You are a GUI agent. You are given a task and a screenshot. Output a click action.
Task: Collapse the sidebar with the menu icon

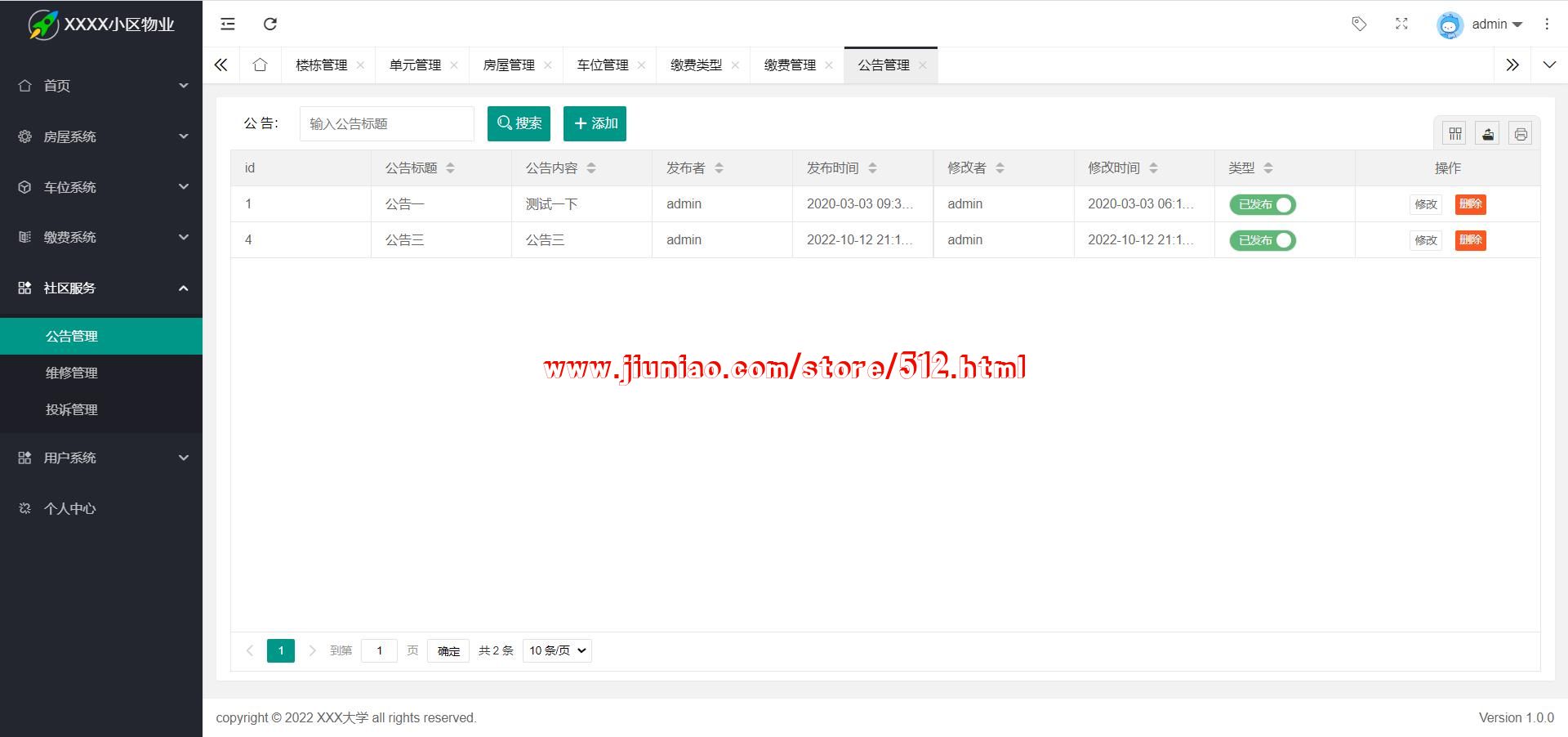coord(228,25)
